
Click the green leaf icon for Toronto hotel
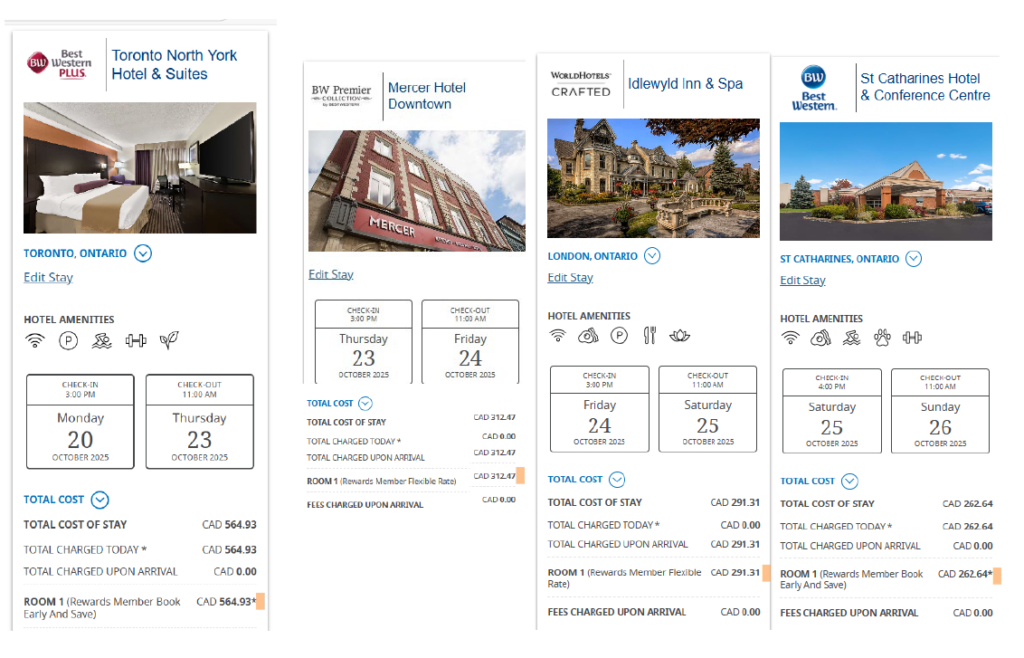(168, 339)
